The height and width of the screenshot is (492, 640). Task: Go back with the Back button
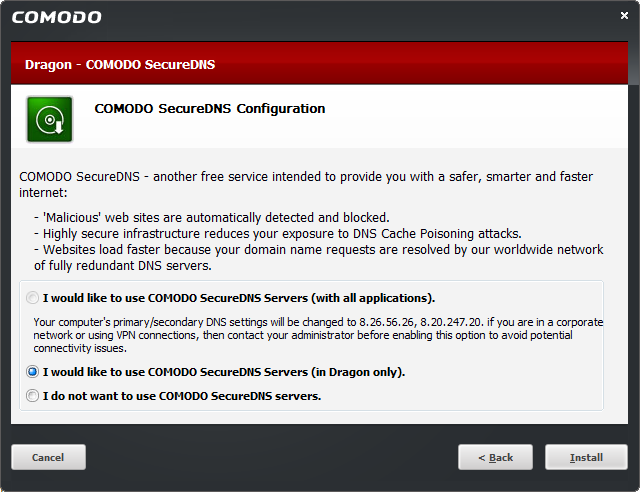click(495, 457)
